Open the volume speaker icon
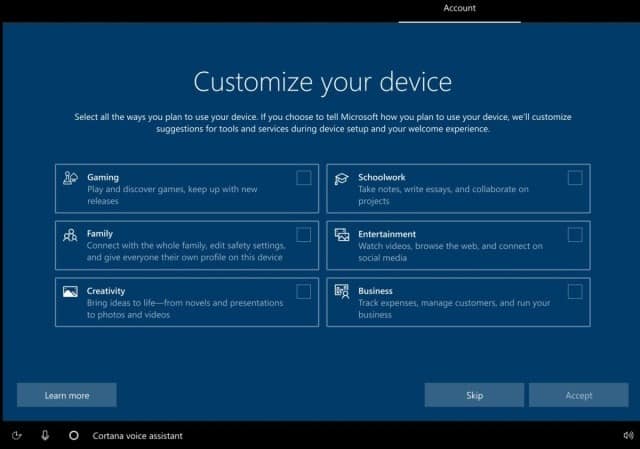This screenshot has height=449, width=640. (629, 436)
